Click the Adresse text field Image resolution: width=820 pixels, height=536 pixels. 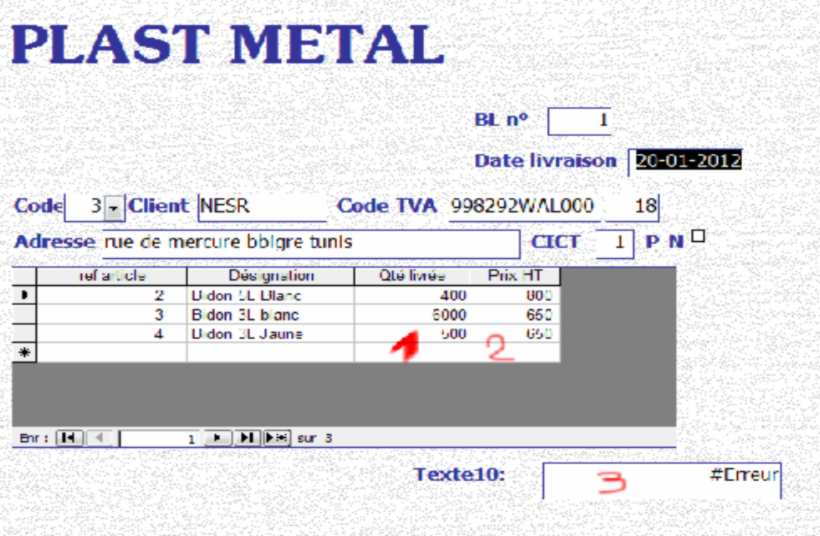coord(311,243)
